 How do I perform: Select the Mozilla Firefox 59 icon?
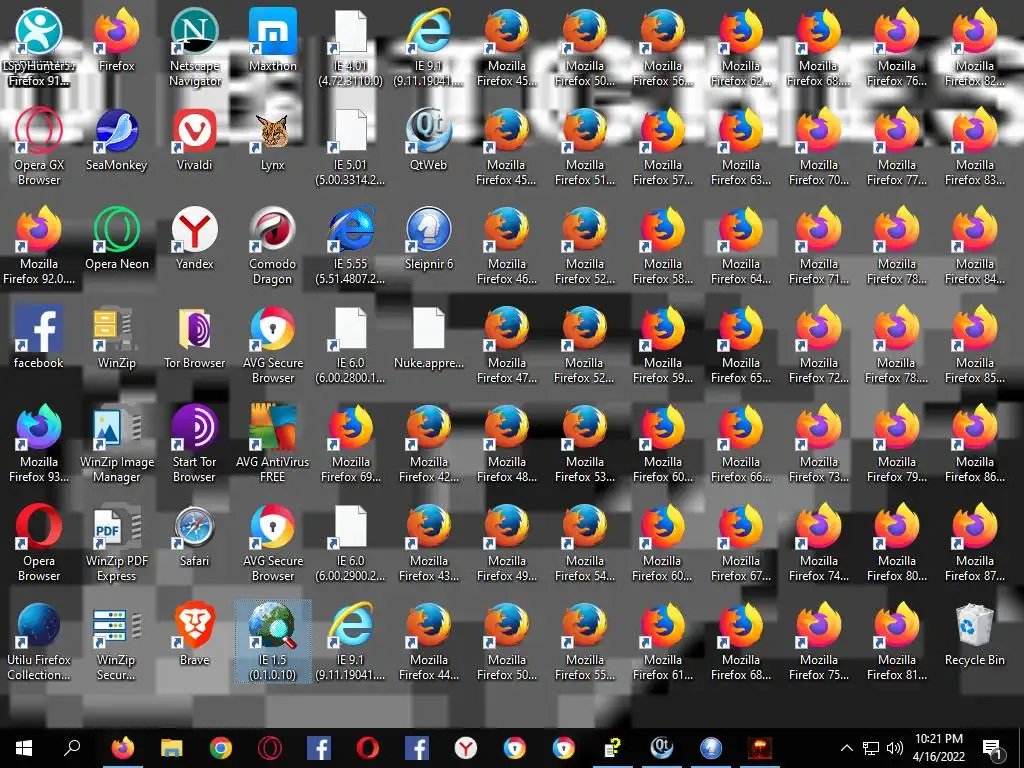click(x=663, y=345)
